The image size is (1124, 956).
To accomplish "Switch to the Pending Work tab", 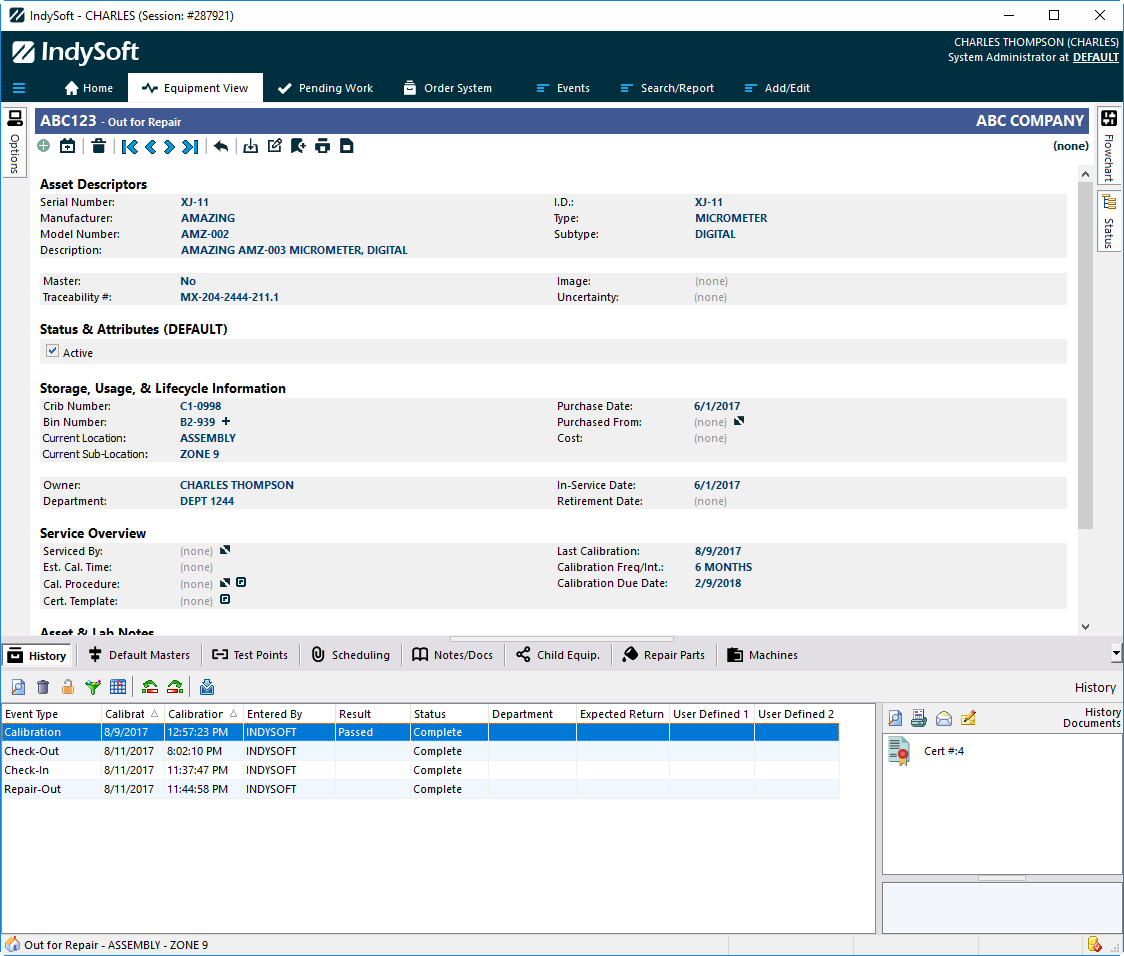I will [x=325, y=88].
